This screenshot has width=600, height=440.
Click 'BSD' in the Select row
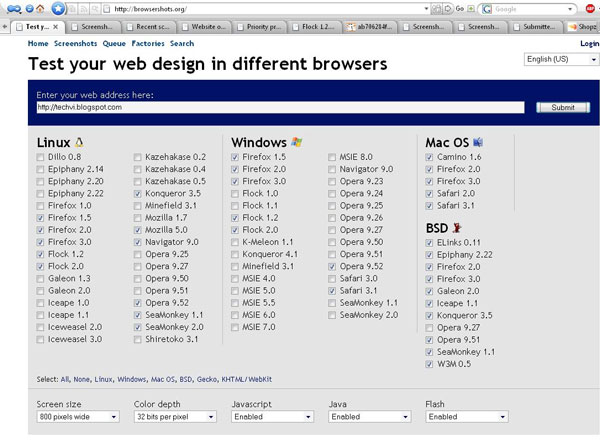coord(186,380)
